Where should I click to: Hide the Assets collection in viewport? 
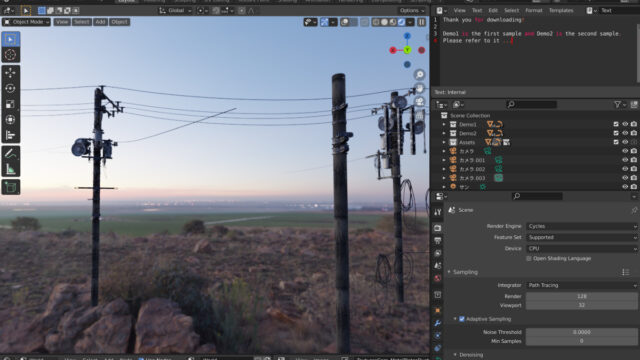pyautogui.click(x=625, y=142)
